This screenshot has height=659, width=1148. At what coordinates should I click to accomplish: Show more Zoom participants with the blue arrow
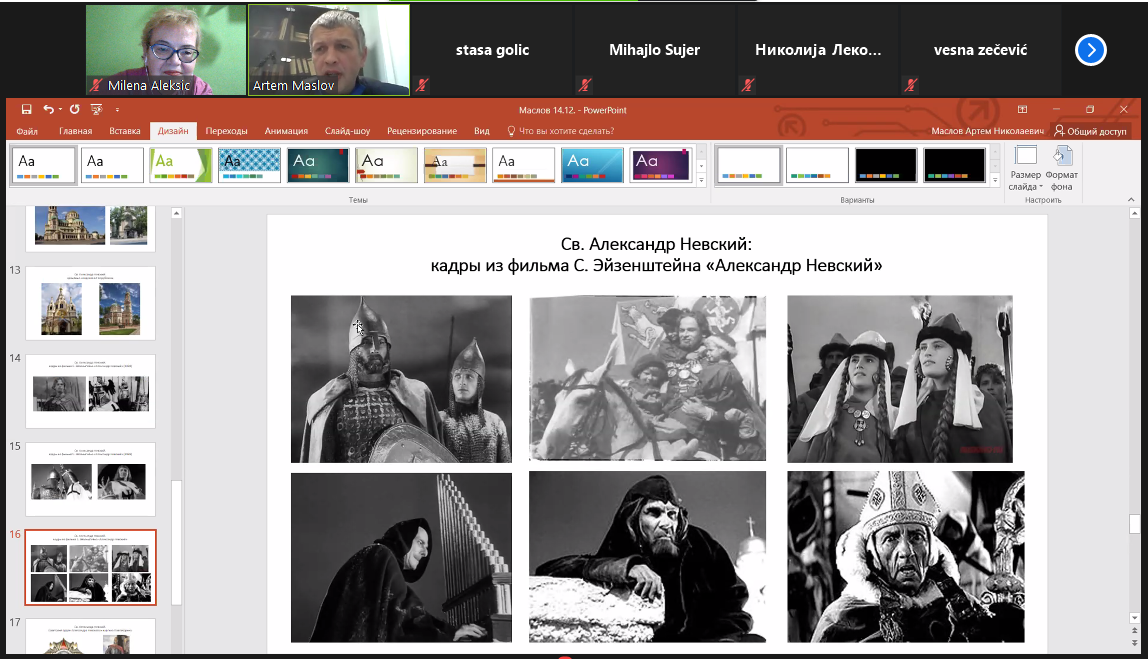[x=1090, y=50]
